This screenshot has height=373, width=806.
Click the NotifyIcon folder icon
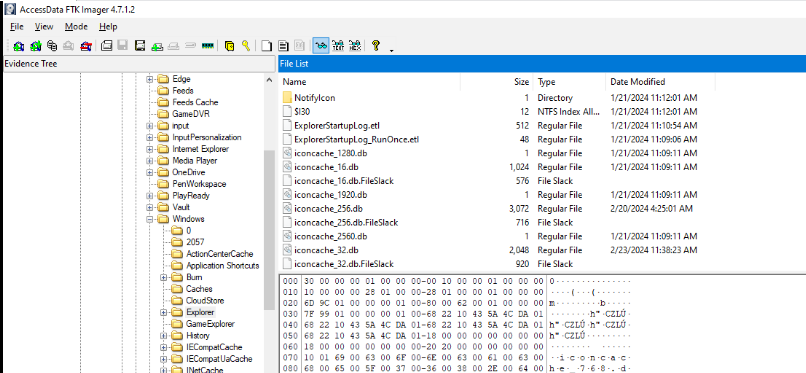coord(287,98)
